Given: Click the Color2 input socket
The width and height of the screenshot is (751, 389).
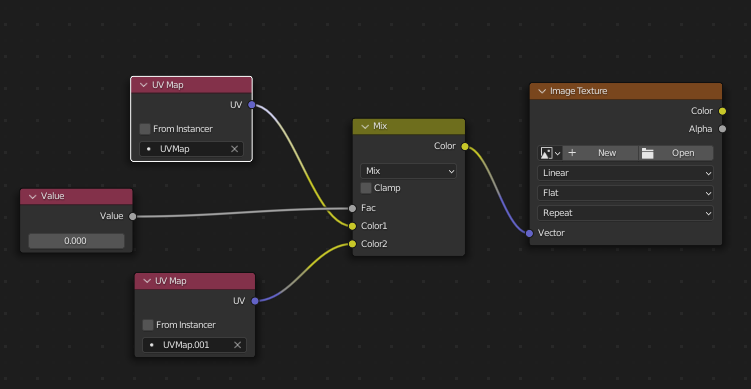Looking at the screenshot, I should point(353,244).
